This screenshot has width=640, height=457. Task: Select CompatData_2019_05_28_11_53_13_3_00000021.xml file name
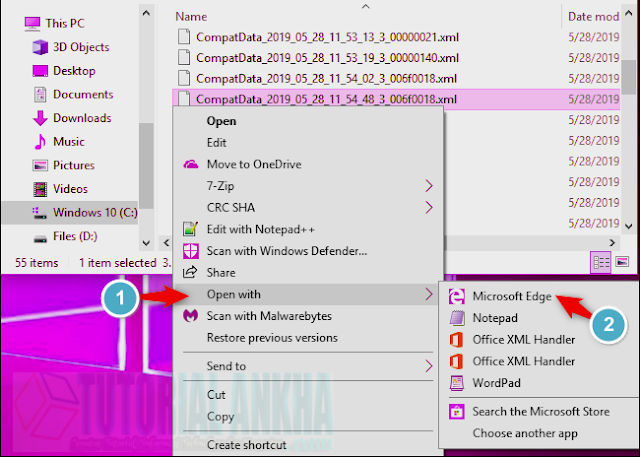pyautogui.click(x=327, y=37)
